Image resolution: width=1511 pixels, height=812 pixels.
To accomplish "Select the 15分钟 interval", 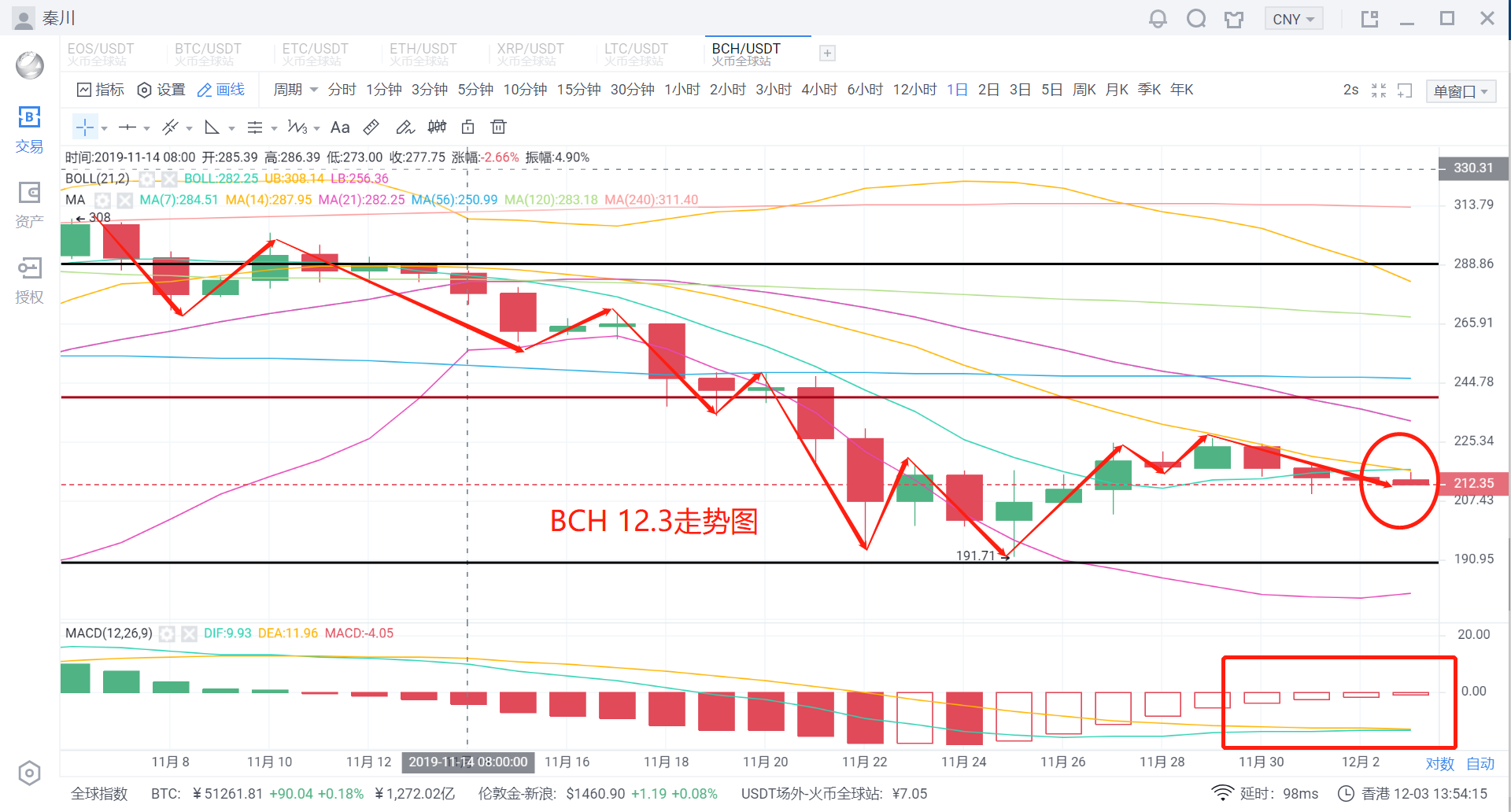I will click(x=578, y=90).
